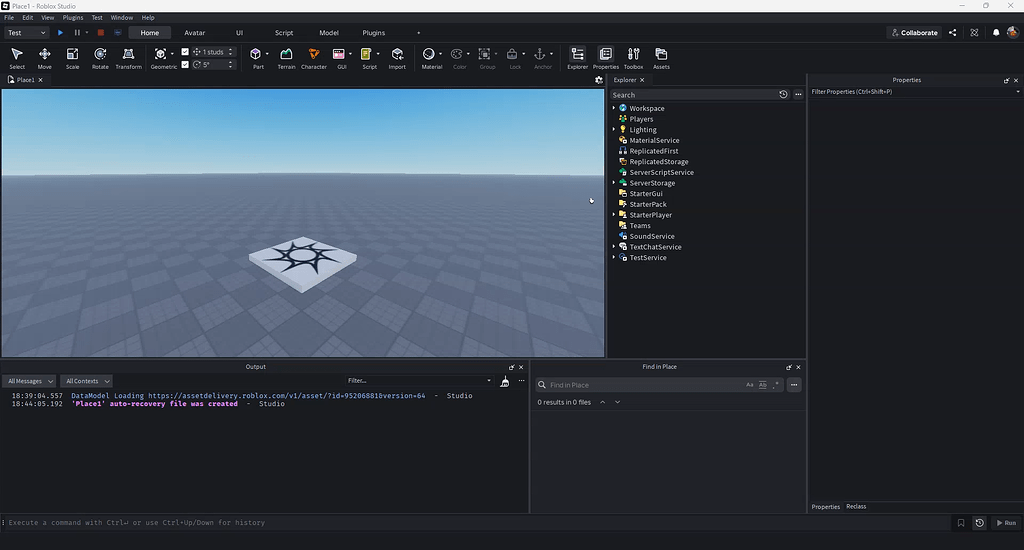The image size is (1024, 550).
Task: Start playtest with the Play icon
Action: pos(60,33)
